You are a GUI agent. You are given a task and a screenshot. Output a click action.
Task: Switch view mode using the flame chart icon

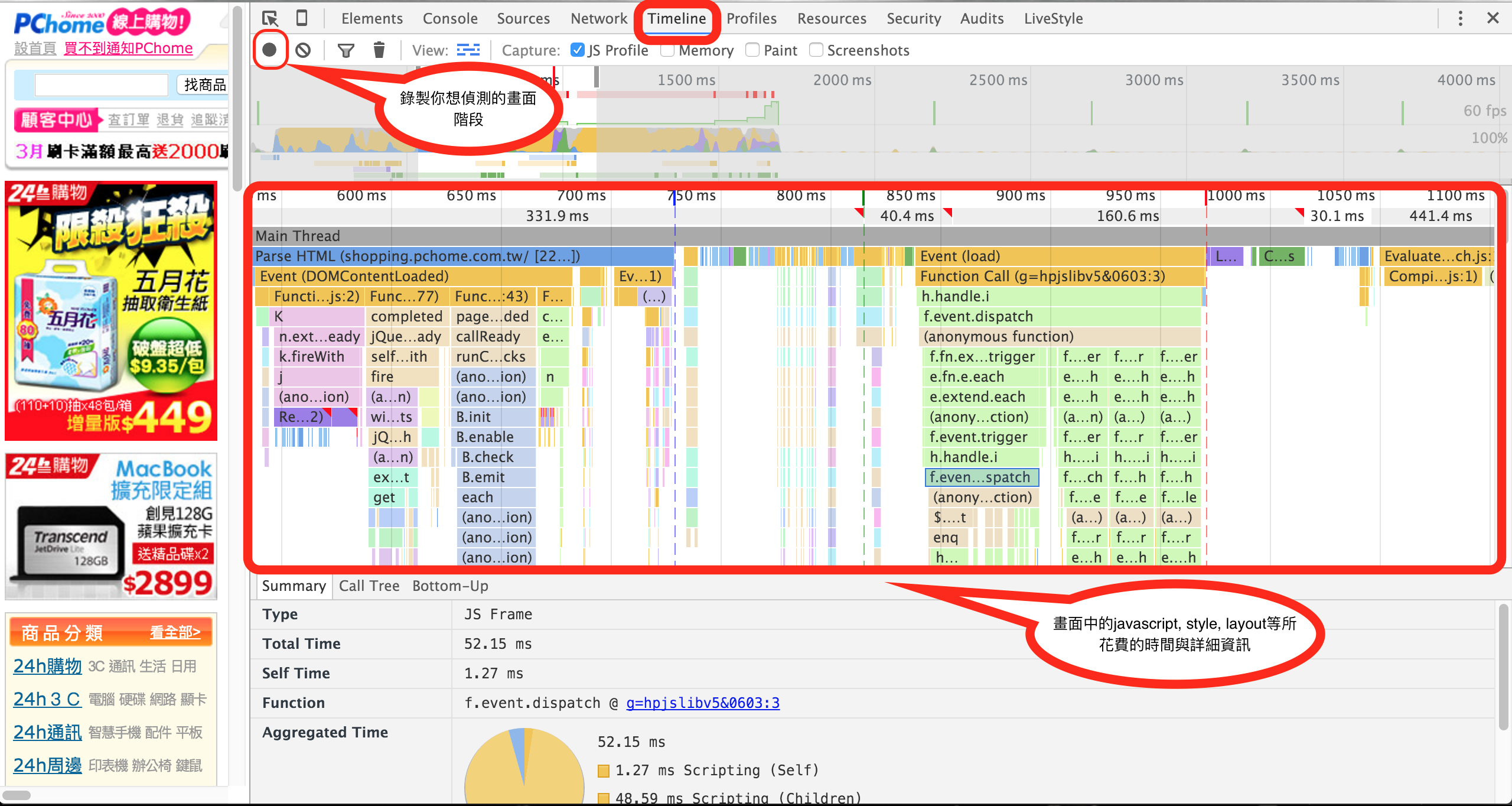(x=468, y=50)
